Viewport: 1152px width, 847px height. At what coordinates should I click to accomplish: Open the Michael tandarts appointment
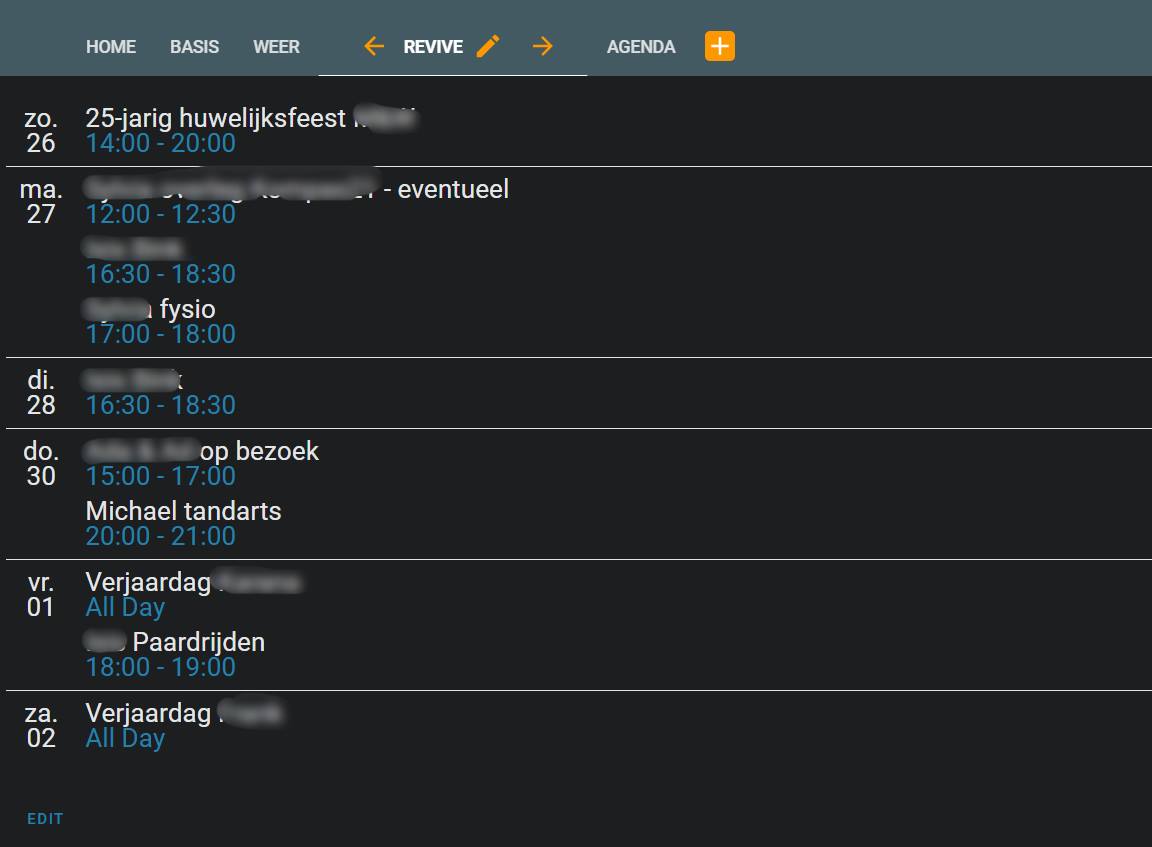[184, 511]
